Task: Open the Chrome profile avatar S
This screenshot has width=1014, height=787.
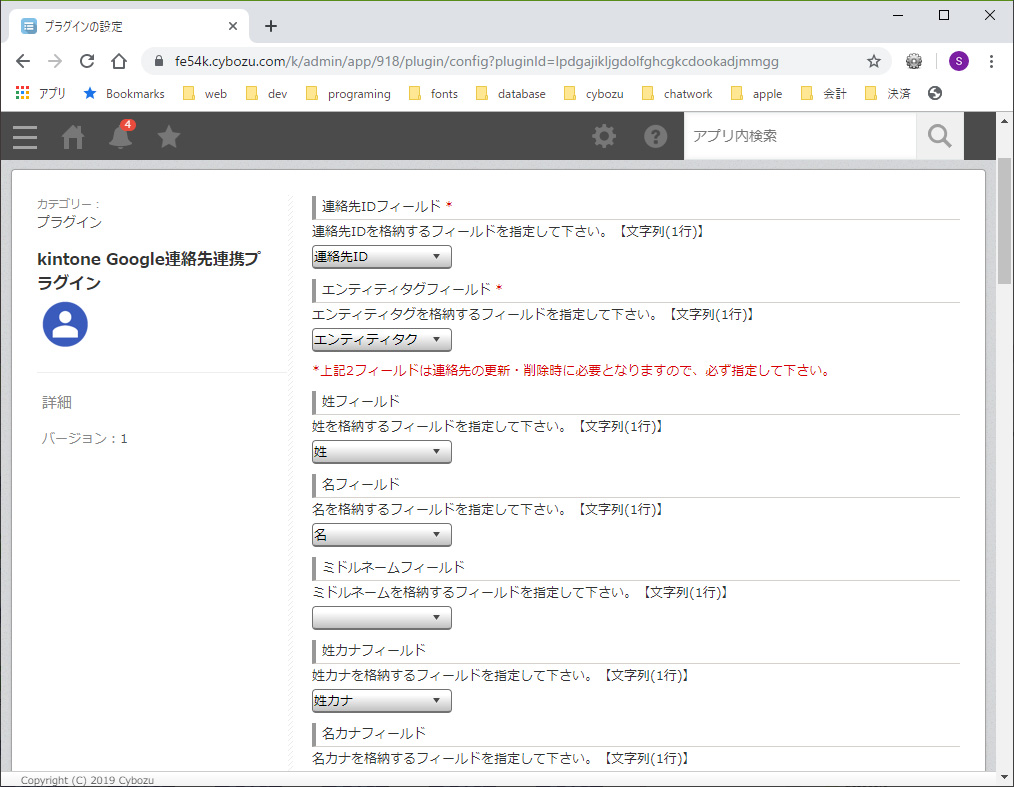Action: coord(958,61)
